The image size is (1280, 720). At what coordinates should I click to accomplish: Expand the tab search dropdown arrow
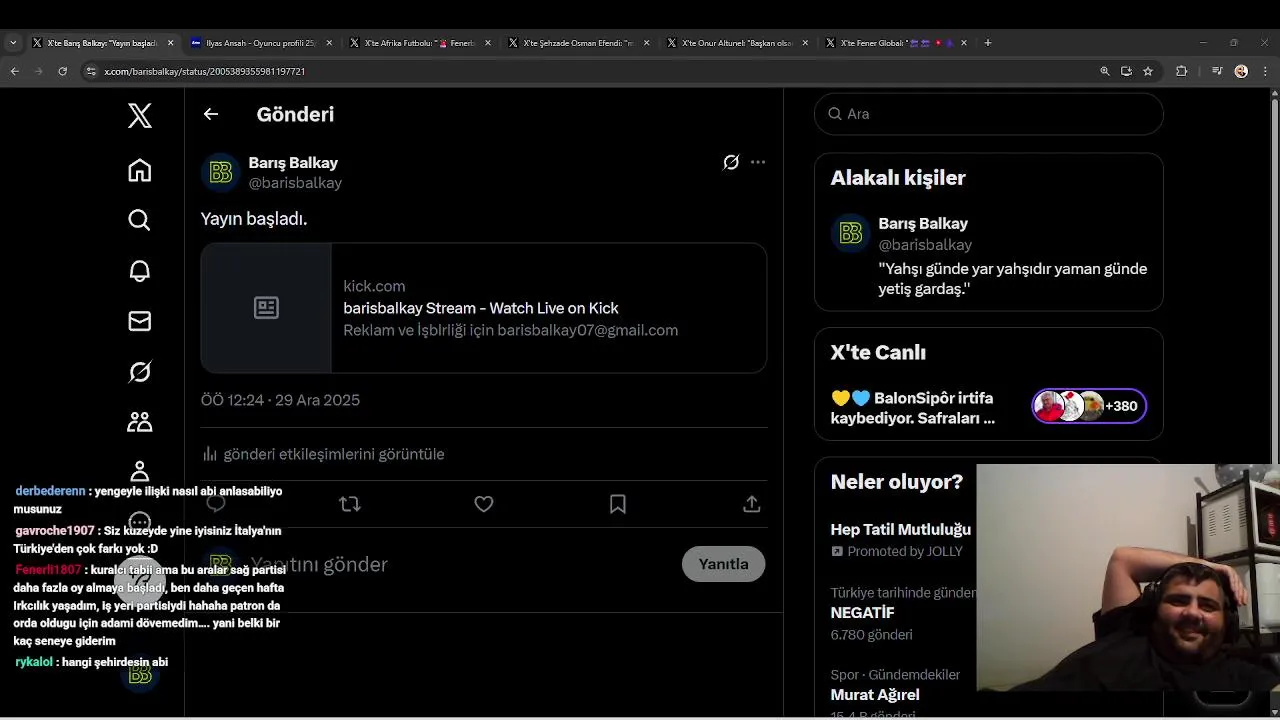(x=13, y=43)
